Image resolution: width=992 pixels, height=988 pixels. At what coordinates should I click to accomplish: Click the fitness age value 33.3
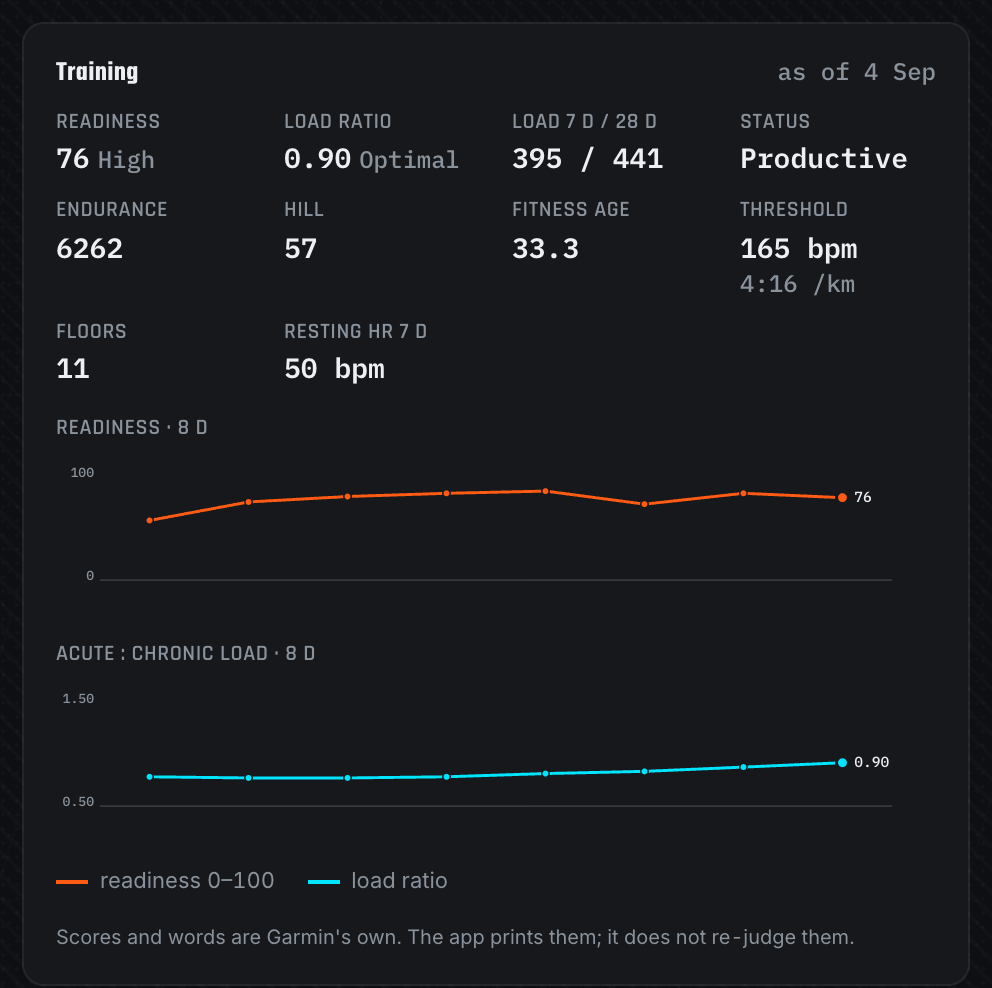pyautogui.click(x=545, y=249)
